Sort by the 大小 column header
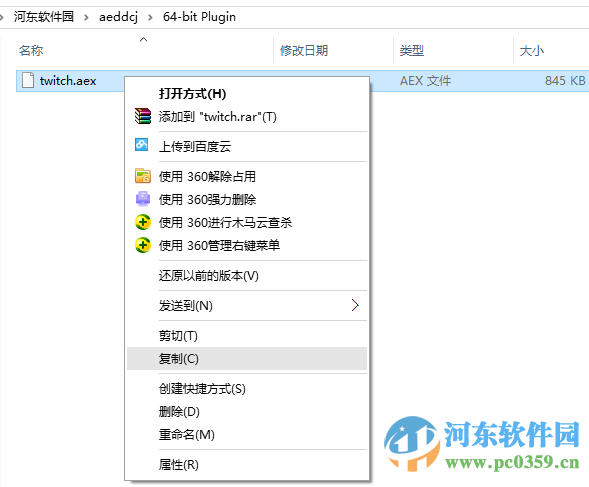The height and width of the screenshot is (487, 589). (532, 50)
